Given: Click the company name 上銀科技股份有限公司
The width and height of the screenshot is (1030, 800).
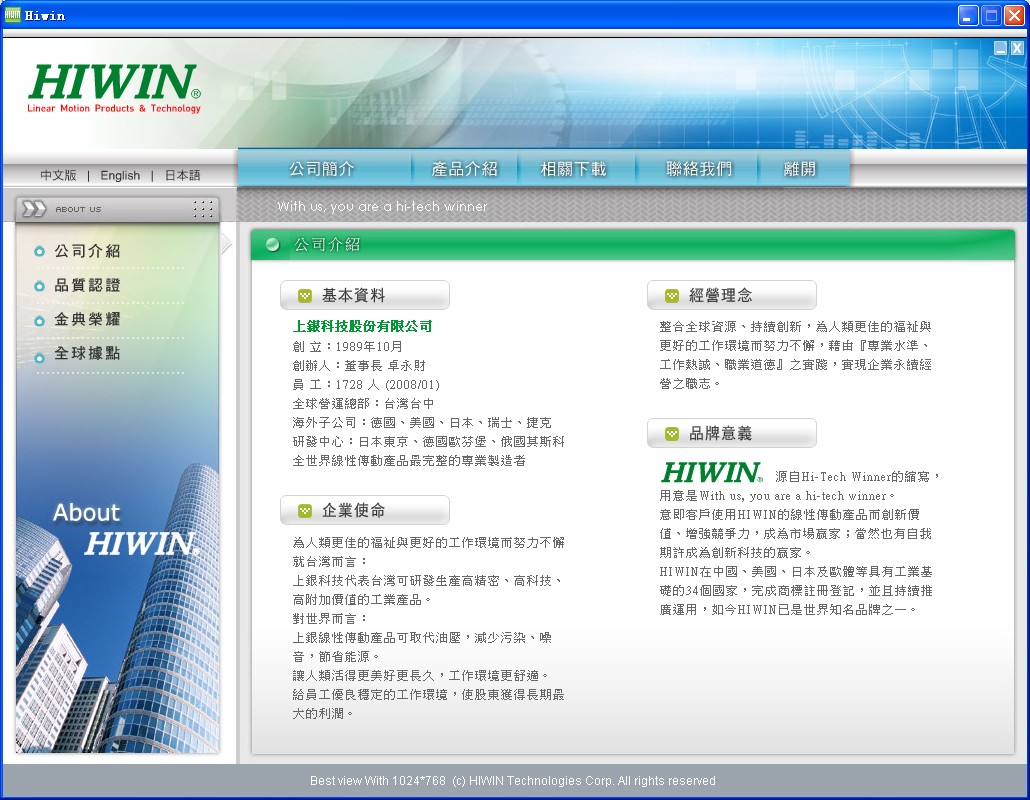Looking at the screenshot, I should pos(363,326).
